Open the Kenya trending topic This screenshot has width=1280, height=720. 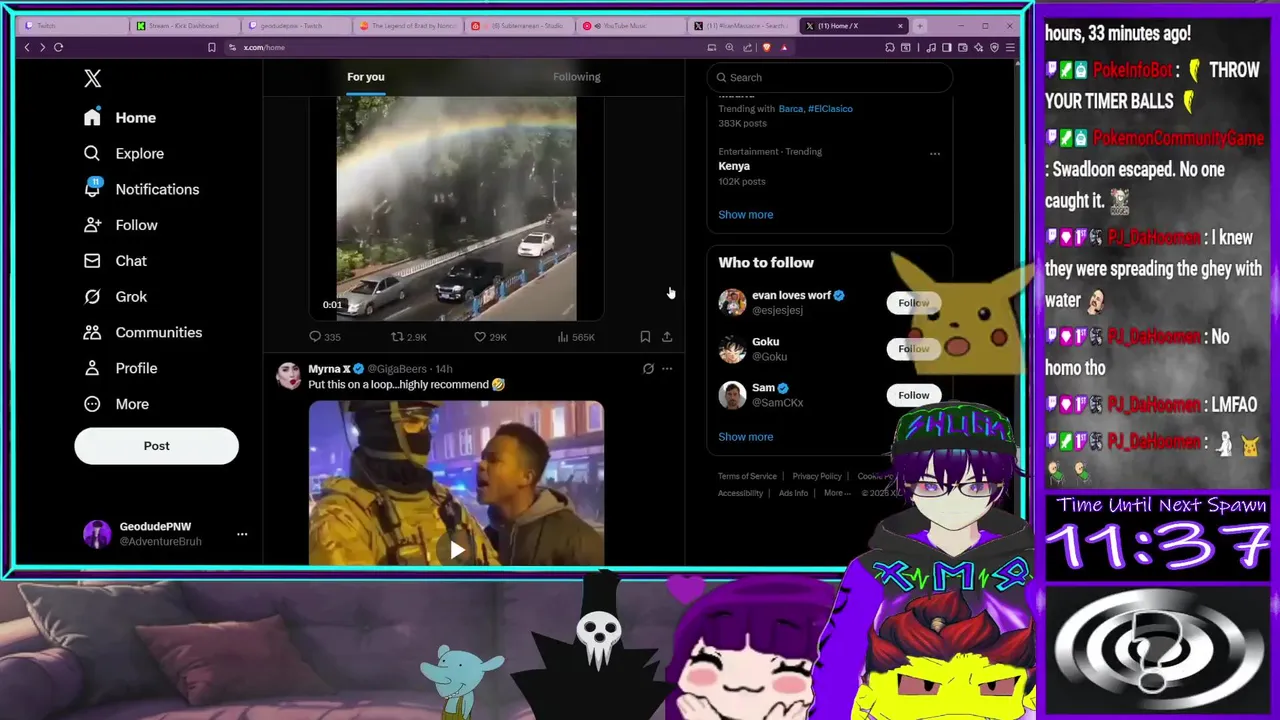pyautogui.click(x=734, y=166)
